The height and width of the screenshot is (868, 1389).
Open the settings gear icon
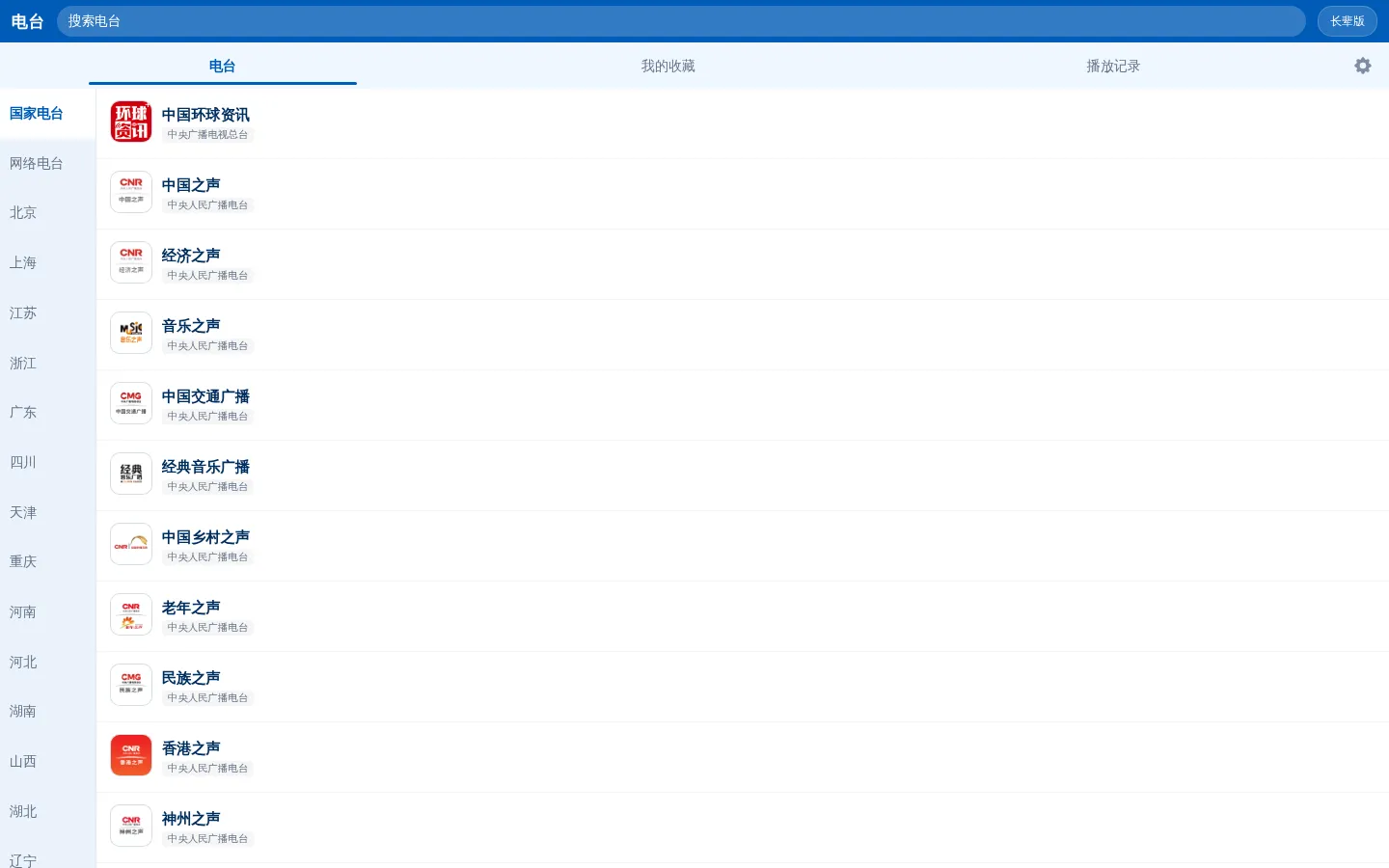click(1362, 66)
